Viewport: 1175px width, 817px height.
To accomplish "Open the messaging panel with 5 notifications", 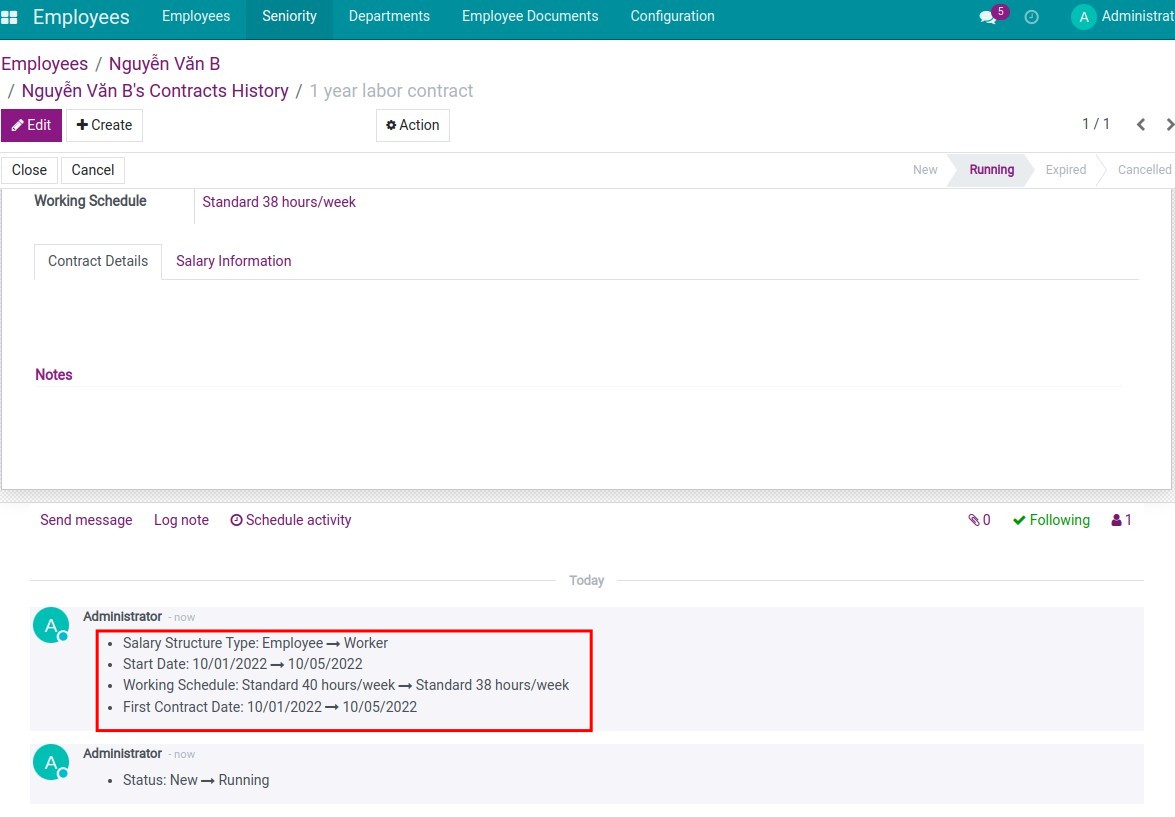I will point(988,17).
